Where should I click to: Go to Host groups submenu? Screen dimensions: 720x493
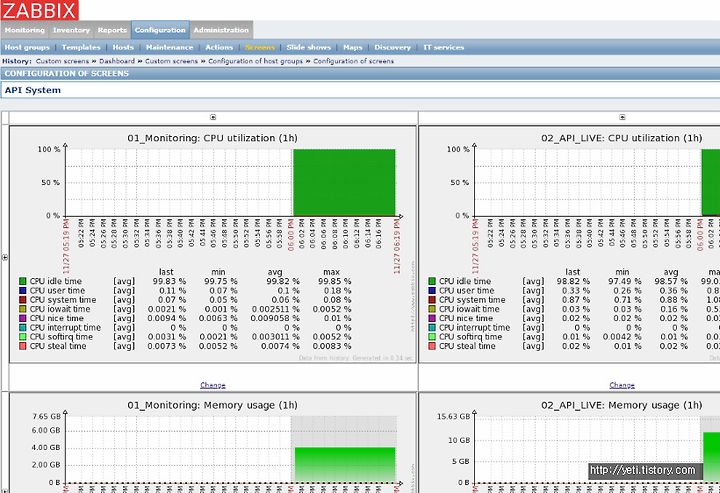27,47
